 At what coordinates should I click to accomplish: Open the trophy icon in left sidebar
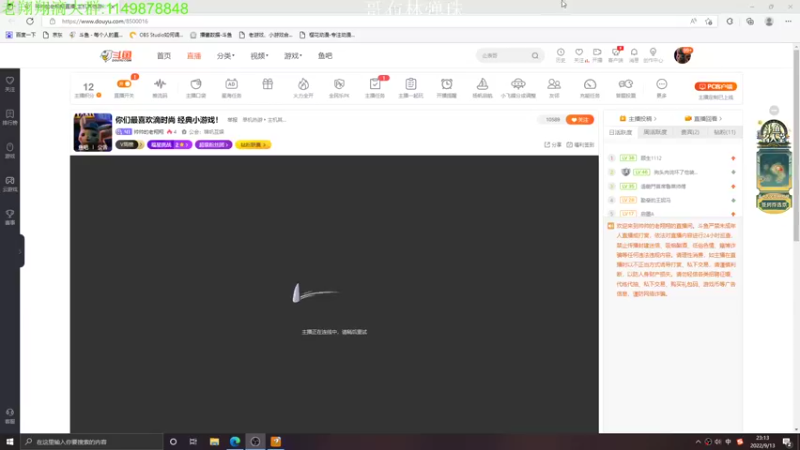(x=10, y=214)
